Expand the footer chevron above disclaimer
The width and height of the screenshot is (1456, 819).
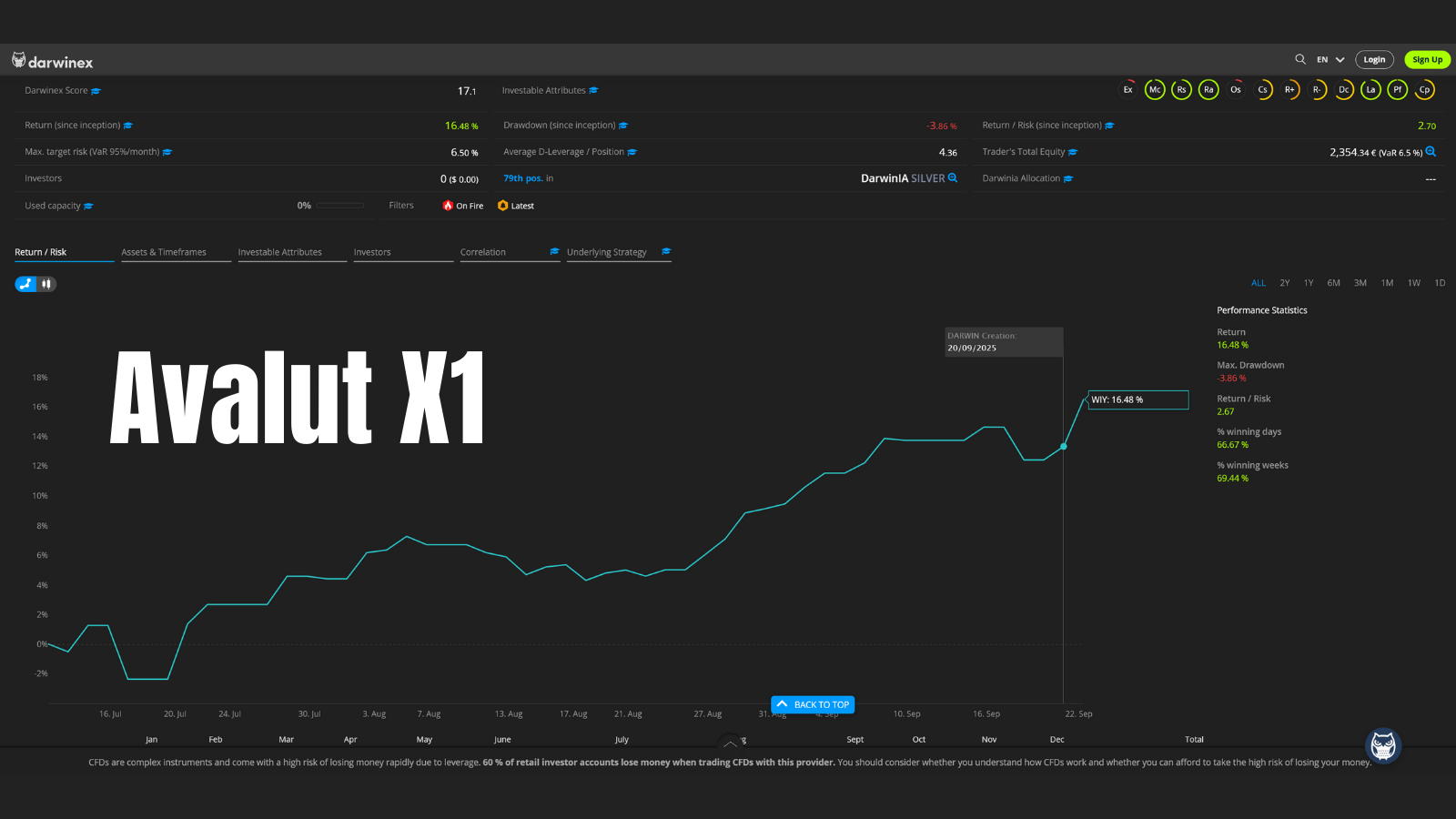click(730, 743)
